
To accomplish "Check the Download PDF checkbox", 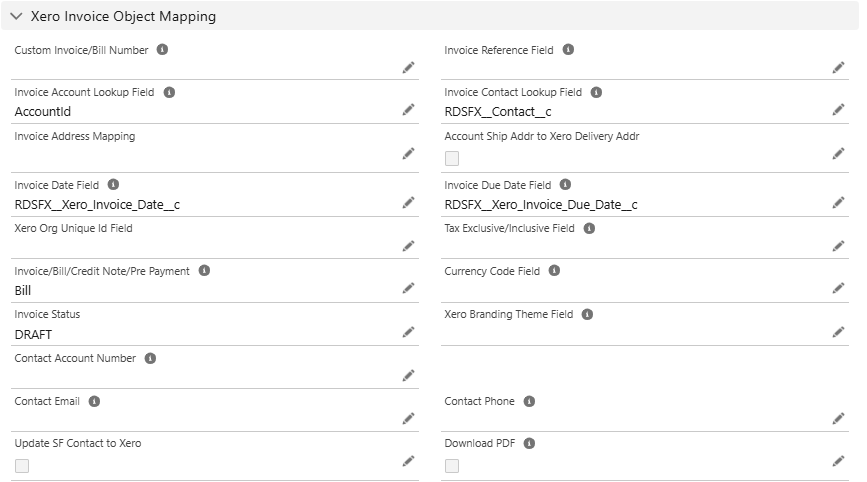I will tap(452, 465).
